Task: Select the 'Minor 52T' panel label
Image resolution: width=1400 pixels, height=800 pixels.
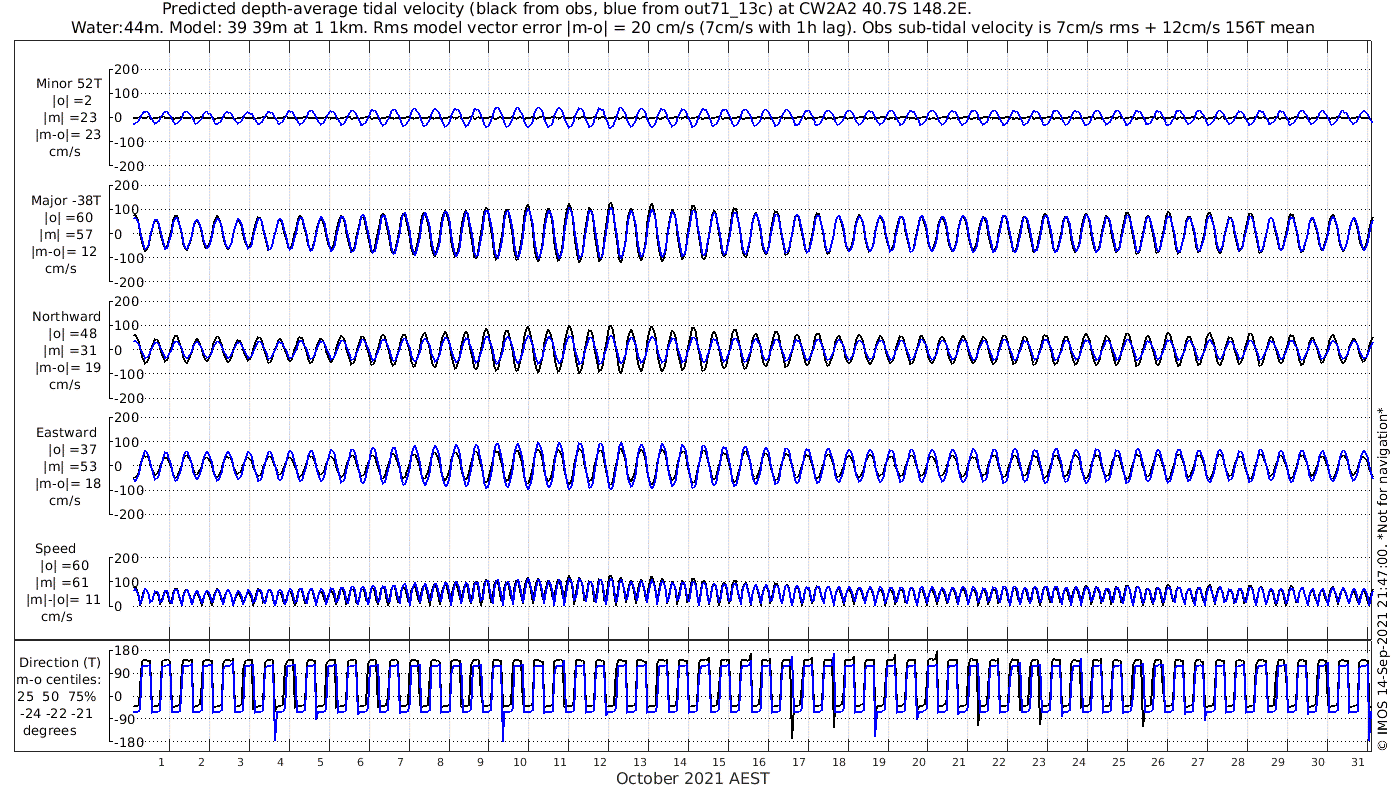Action: [69, 84]
